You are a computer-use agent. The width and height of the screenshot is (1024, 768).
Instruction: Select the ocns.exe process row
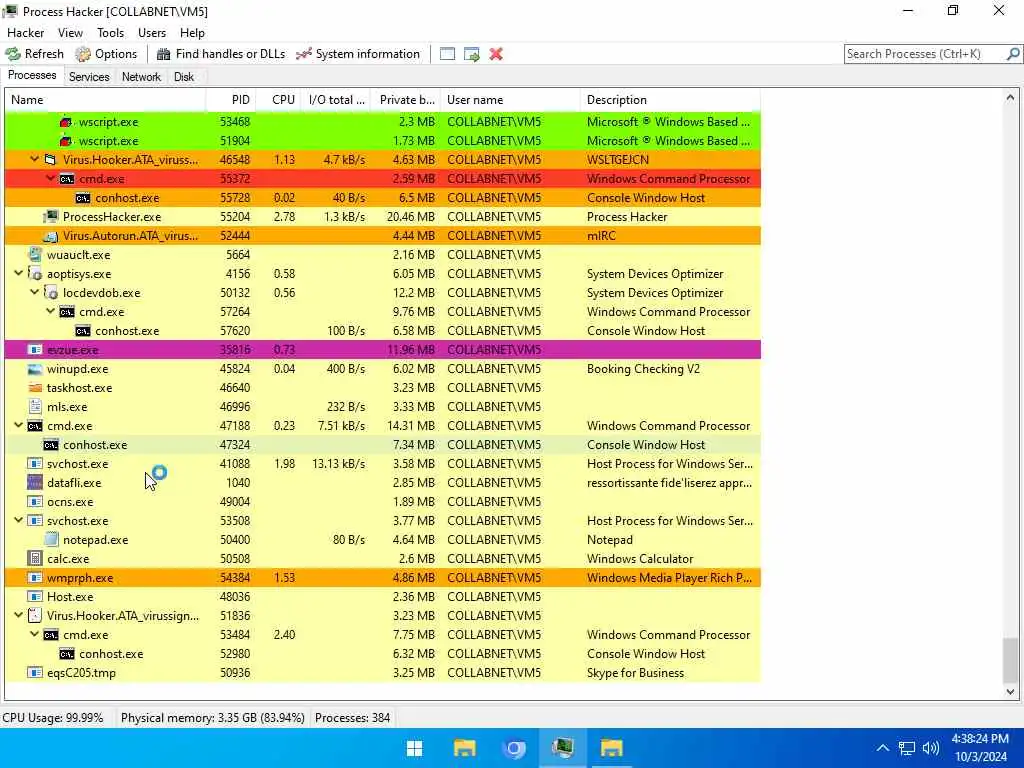[383, 502]
